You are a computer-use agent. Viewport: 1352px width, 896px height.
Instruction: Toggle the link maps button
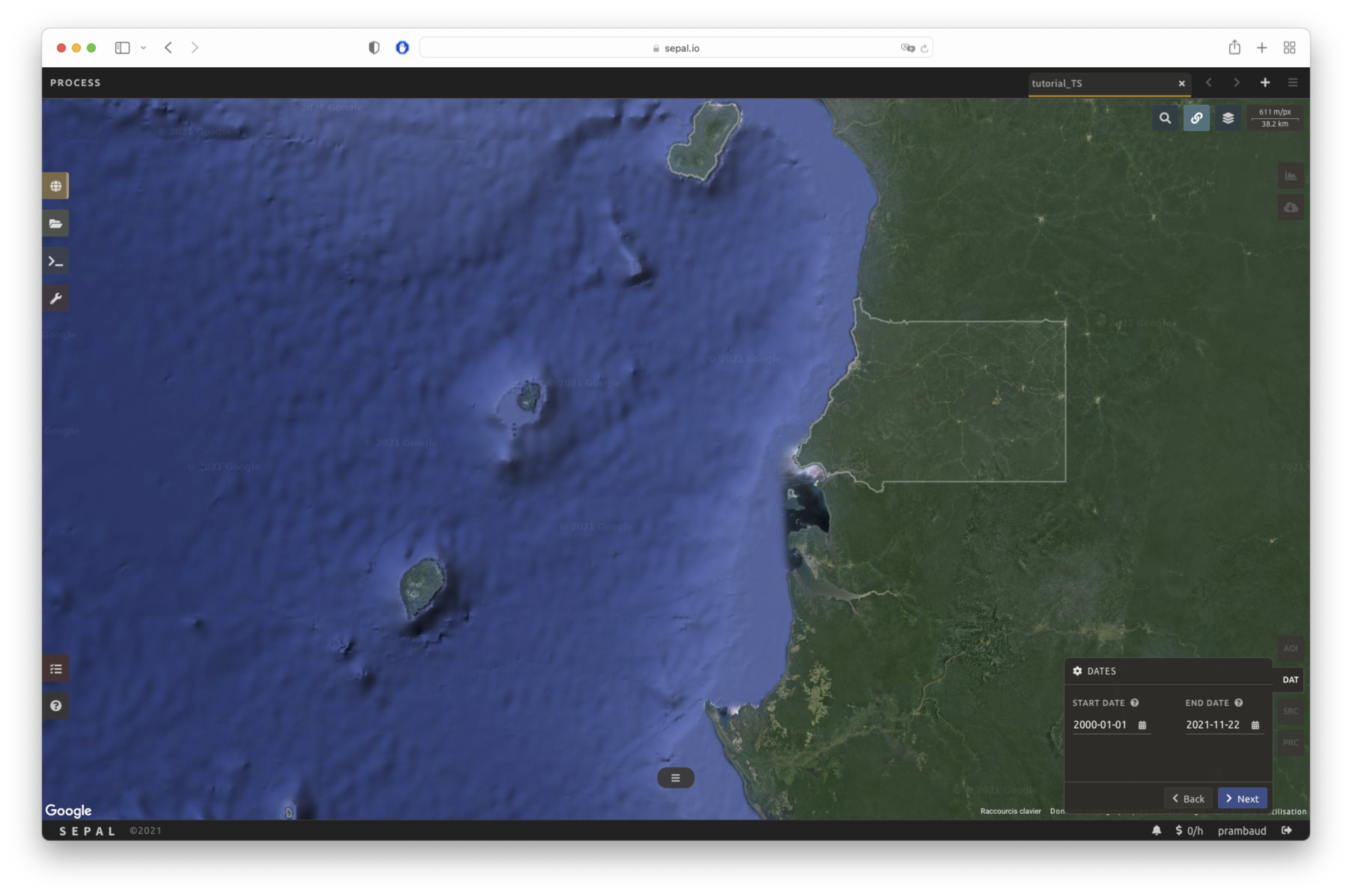1196,118
